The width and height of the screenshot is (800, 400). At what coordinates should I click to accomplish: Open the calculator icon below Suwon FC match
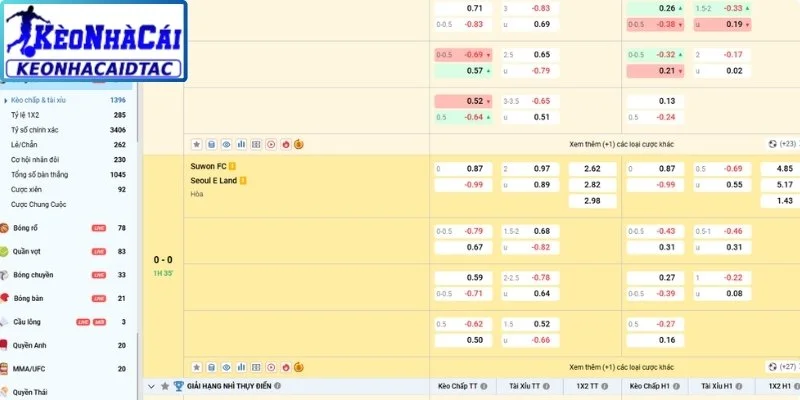point(211,367)
